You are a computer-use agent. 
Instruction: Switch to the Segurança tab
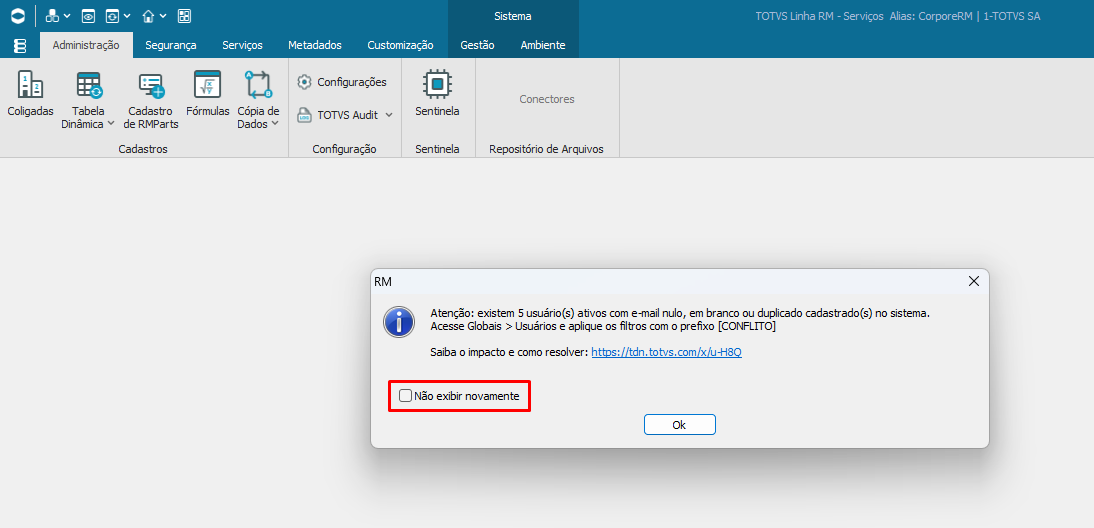pos(171,45)
